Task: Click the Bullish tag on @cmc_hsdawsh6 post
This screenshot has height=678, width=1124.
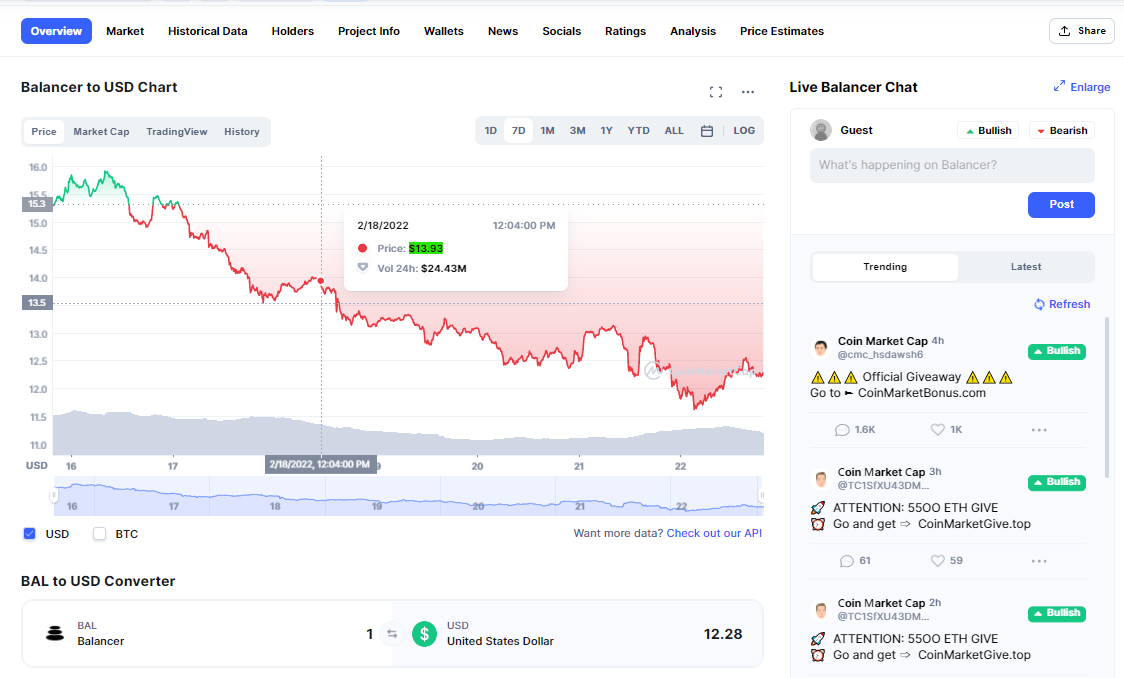Action: click(1057, 351)
